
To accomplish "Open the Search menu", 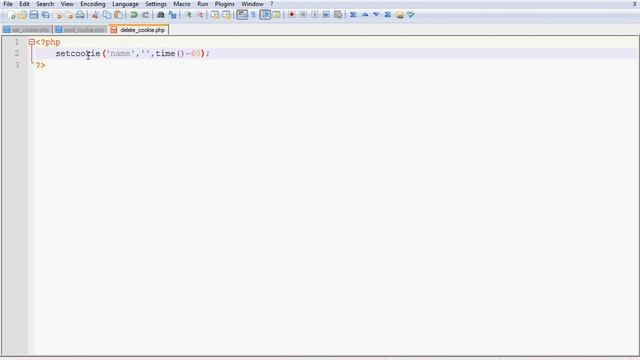I will 45,4.
